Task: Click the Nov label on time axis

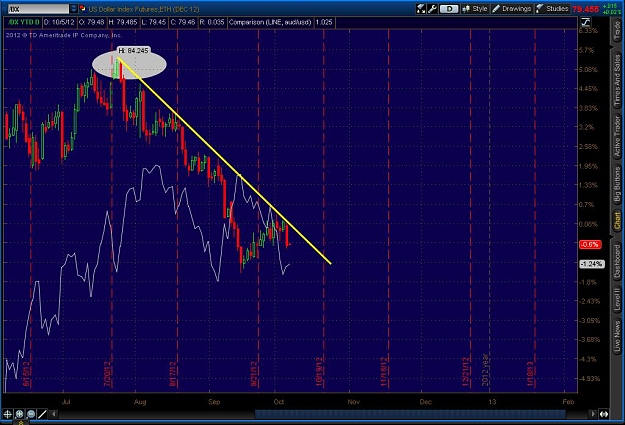Action: (x=354, y=401)
